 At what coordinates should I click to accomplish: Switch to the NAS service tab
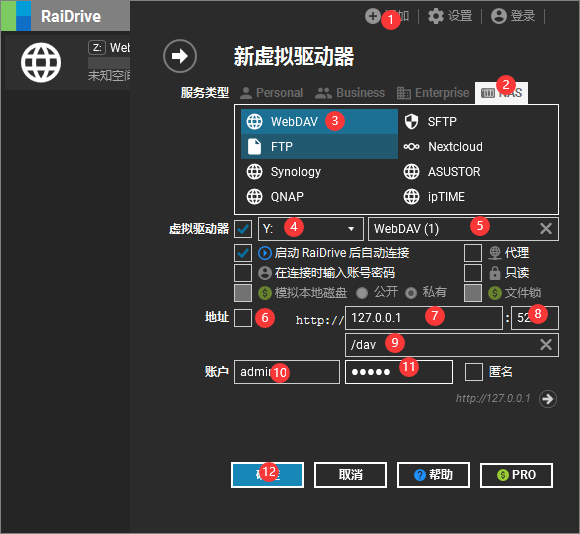click(x=501, y=92)
